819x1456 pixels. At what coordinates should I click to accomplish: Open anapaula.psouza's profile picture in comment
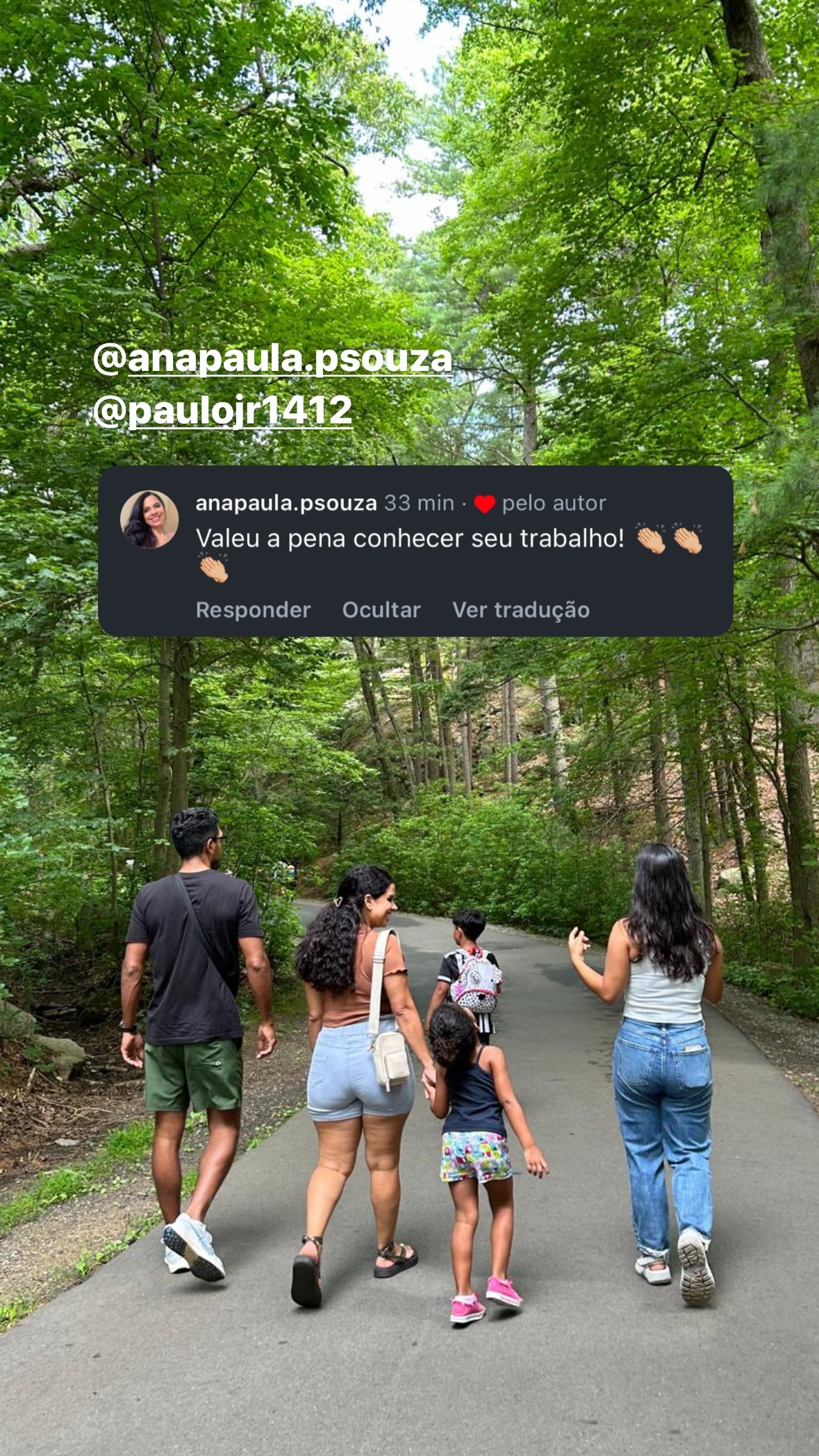click(149, 520)
